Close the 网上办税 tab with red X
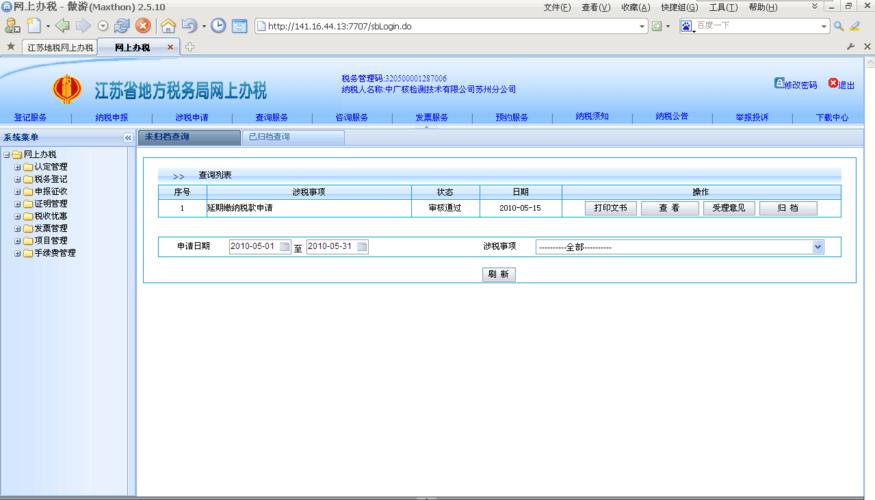This screenshot has width=875, height=500. click(170, 47)
